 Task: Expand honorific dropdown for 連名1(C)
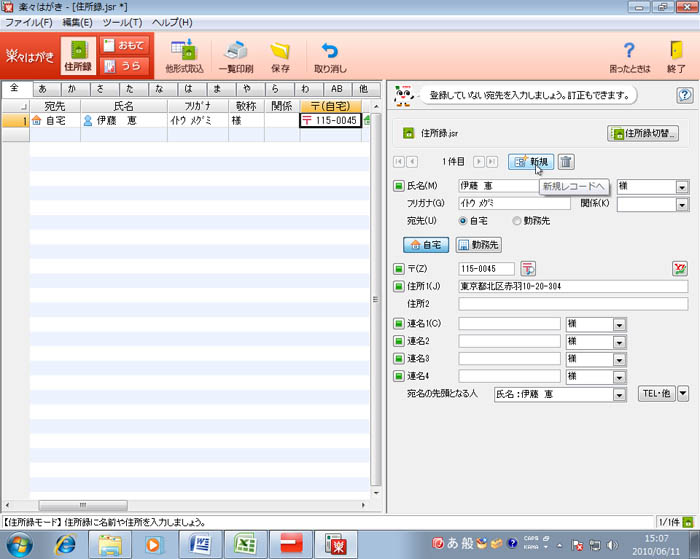pyautogui.click(x=619, y=324)
